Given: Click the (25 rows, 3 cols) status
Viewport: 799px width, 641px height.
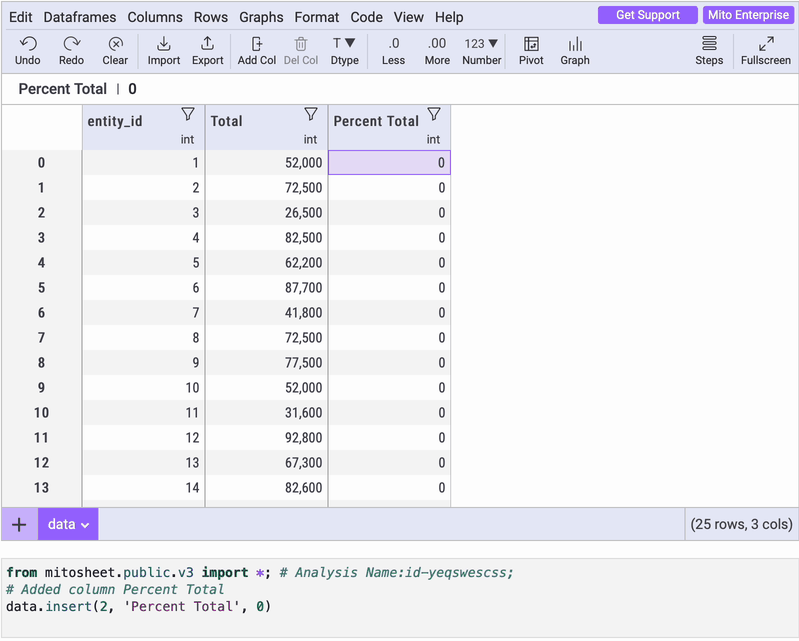Looking at the screenshot, I should tap(741, 524).
